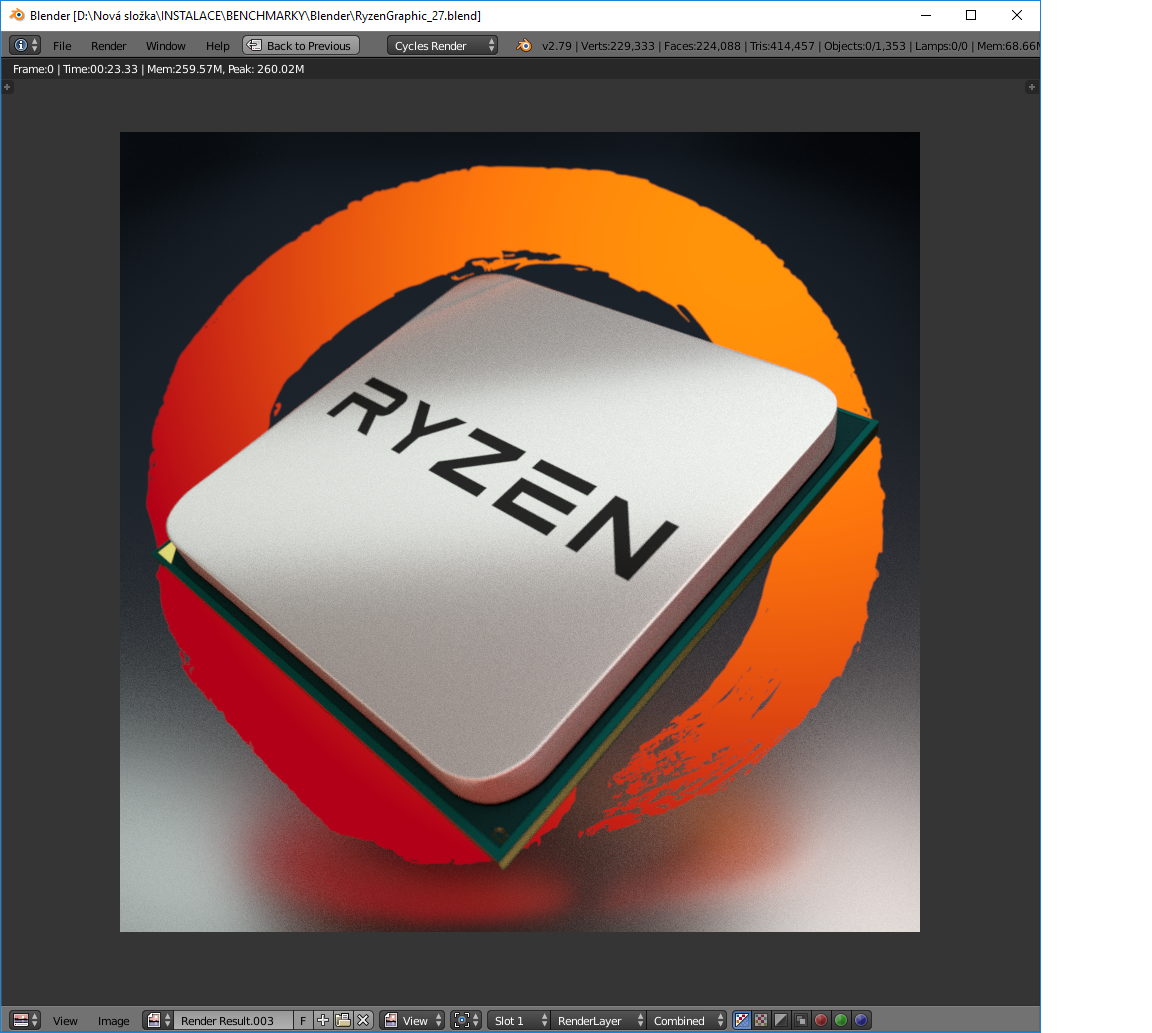This screenshot has height=1033, width=1152.
Task: Open the Image menu in the bottom bar
Action: tap(113, 1021)
